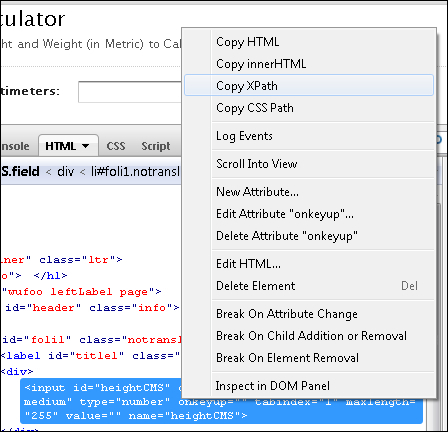Open Edit HTML... option
Screen dimensions: 448x432
(x=309, y=264)
